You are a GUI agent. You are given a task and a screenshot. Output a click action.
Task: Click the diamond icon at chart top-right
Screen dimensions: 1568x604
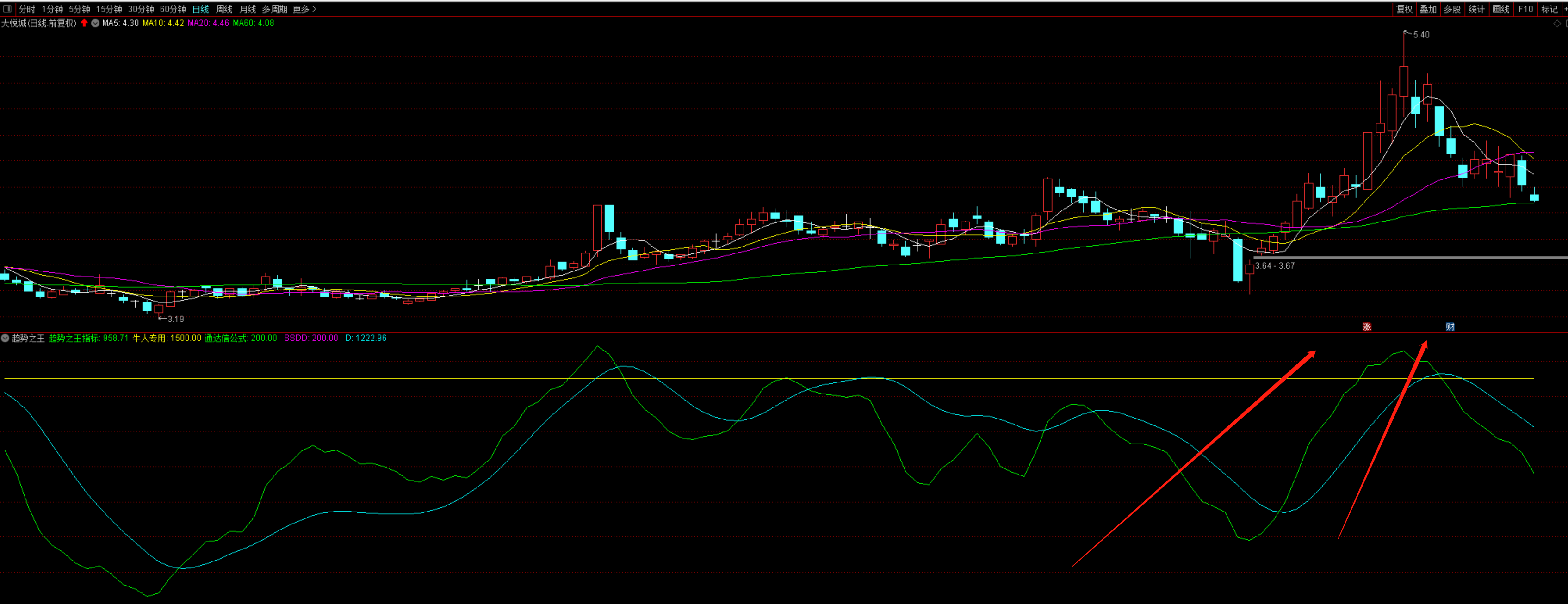point(1558,24)
